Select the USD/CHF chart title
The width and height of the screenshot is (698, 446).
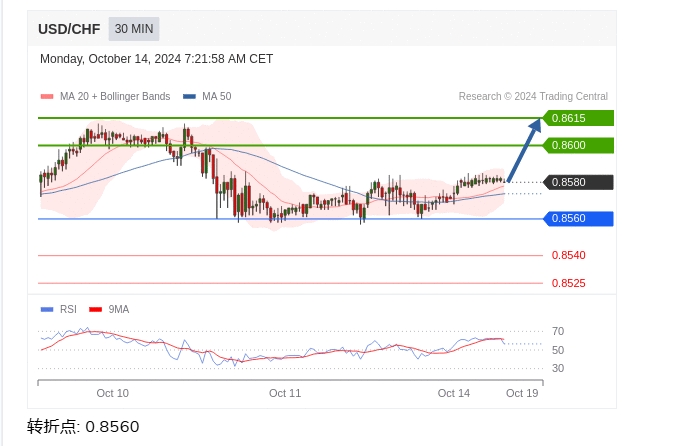(69, 29)
